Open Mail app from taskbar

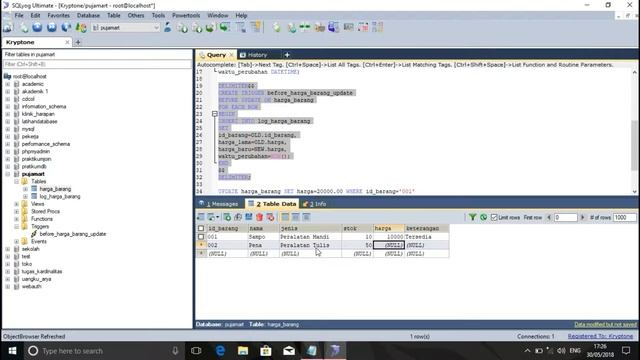[289, 351]
